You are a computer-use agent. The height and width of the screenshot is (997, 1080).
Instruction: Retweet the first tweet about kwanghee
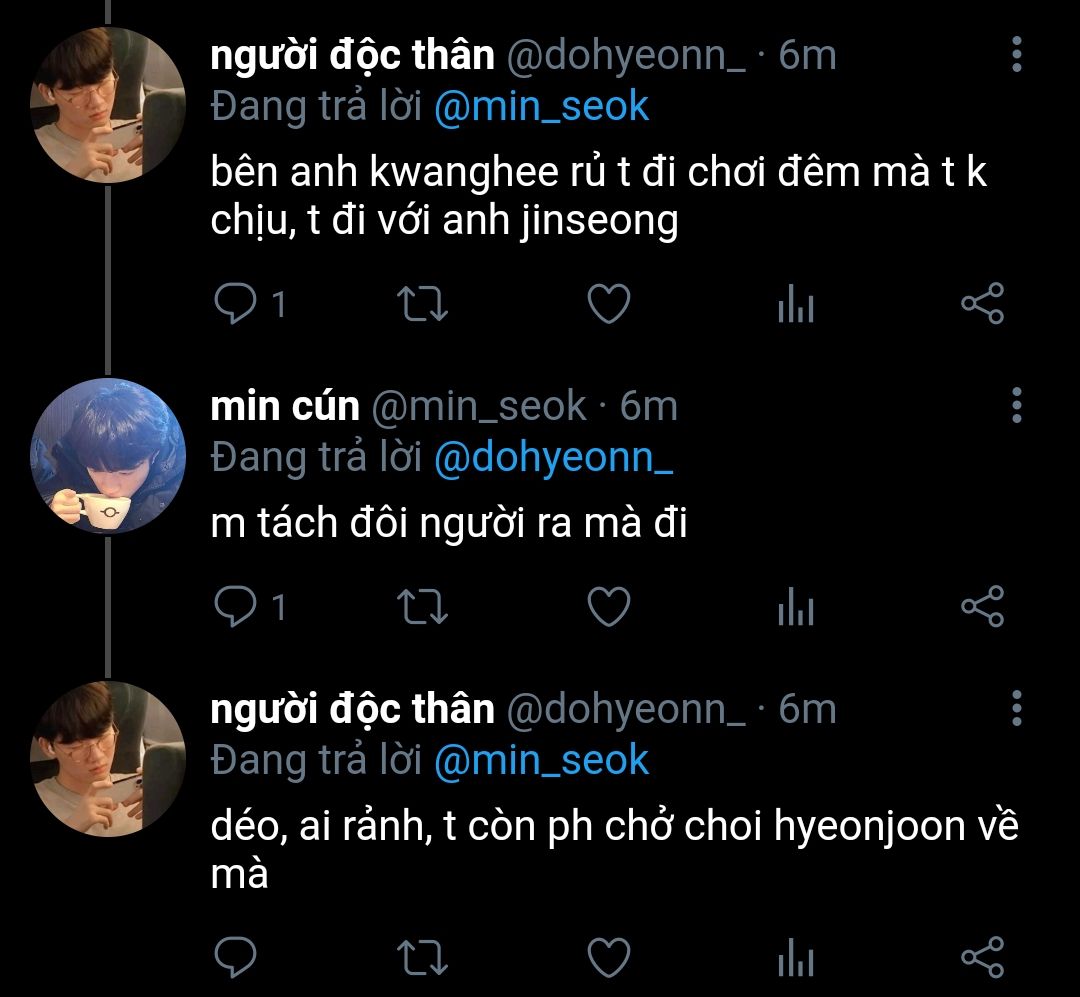[423, 304]
